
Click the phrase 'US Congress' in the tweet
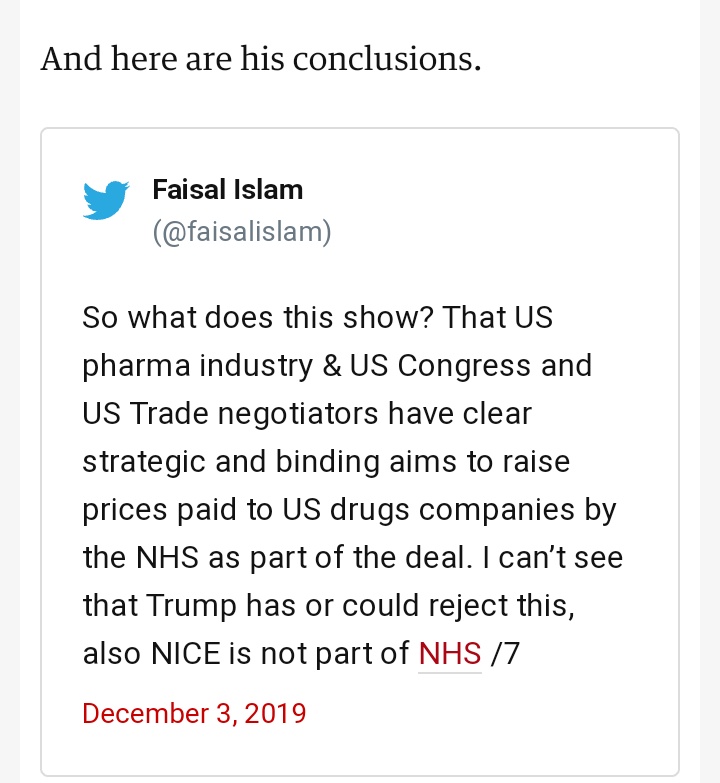[x=440, y=365]
